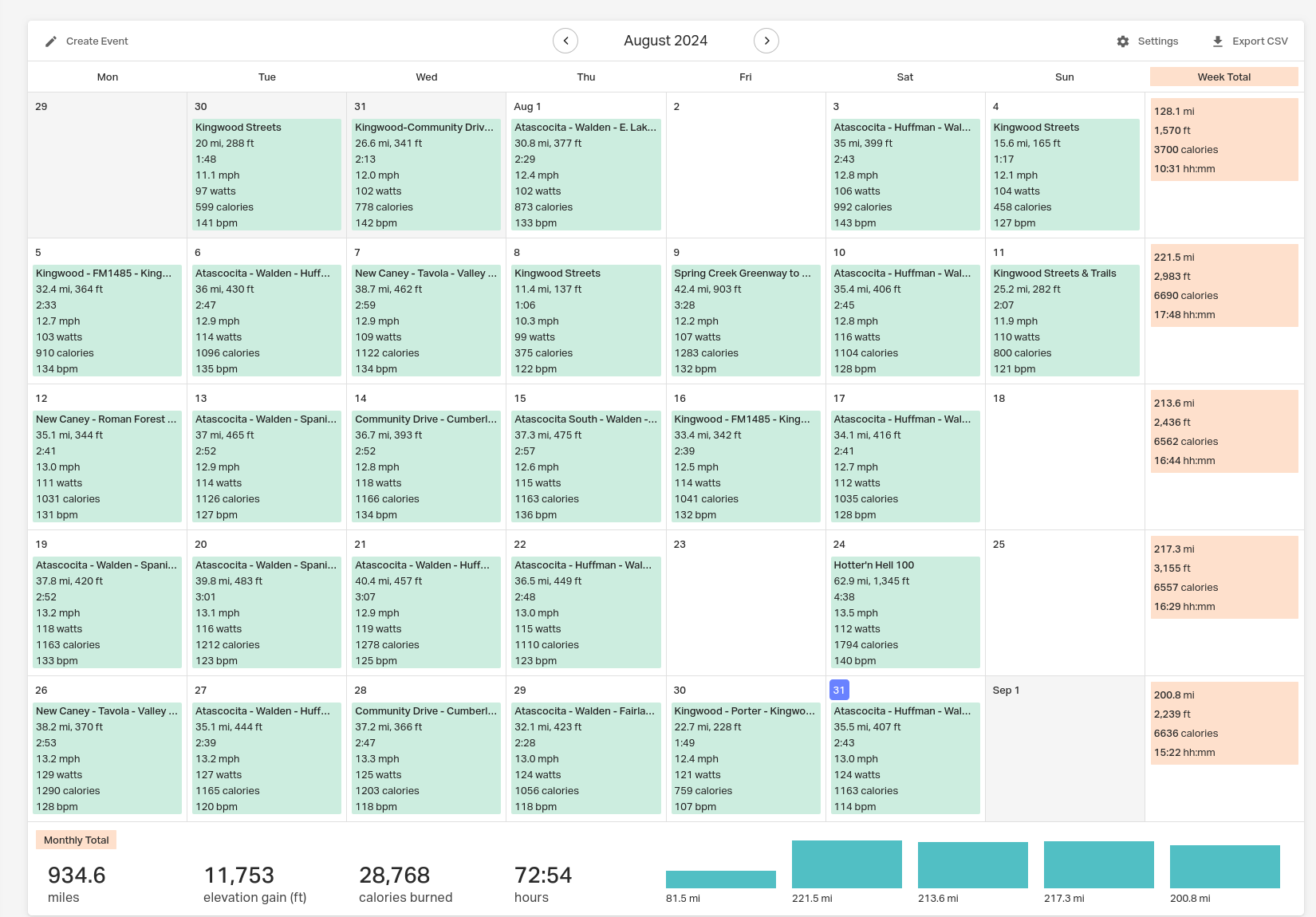Select the Week Total column header
Image resolution: width=1316 pixels, height=917 pixels.
tap(1224, 77)
